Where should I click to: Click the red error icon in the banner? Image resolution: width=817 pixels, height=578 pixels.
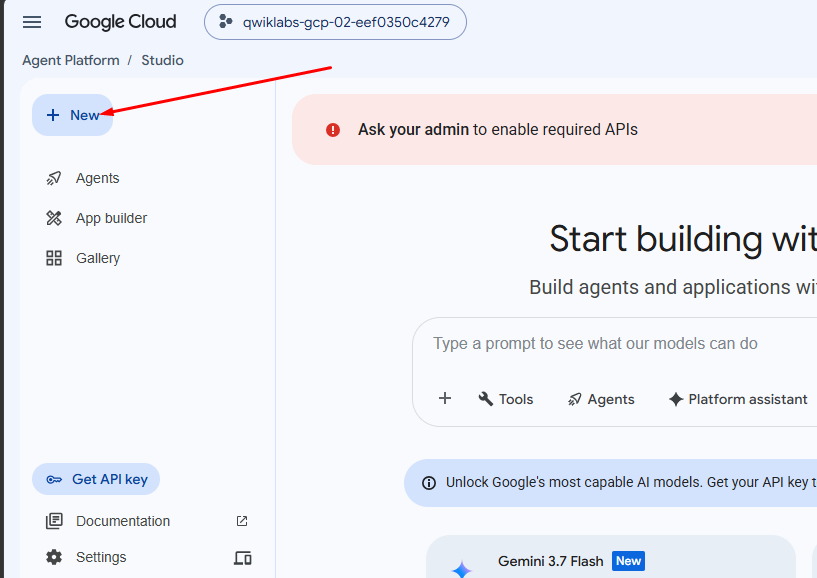point(333,130)
